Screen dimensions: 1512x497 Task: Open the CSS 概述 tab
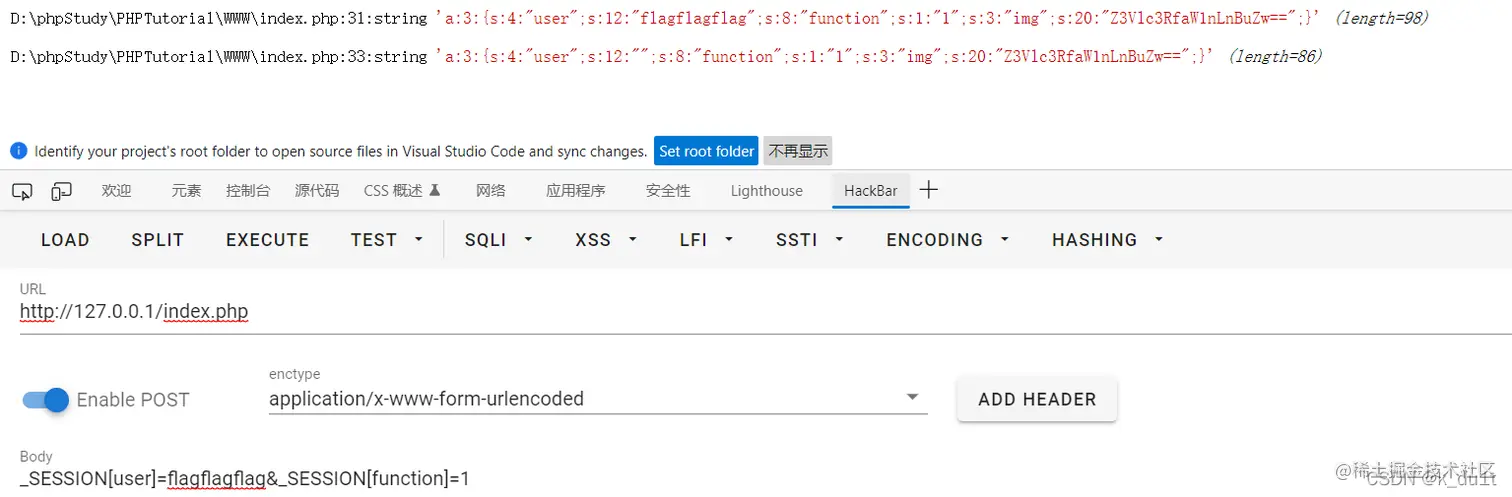pos(402,190)
